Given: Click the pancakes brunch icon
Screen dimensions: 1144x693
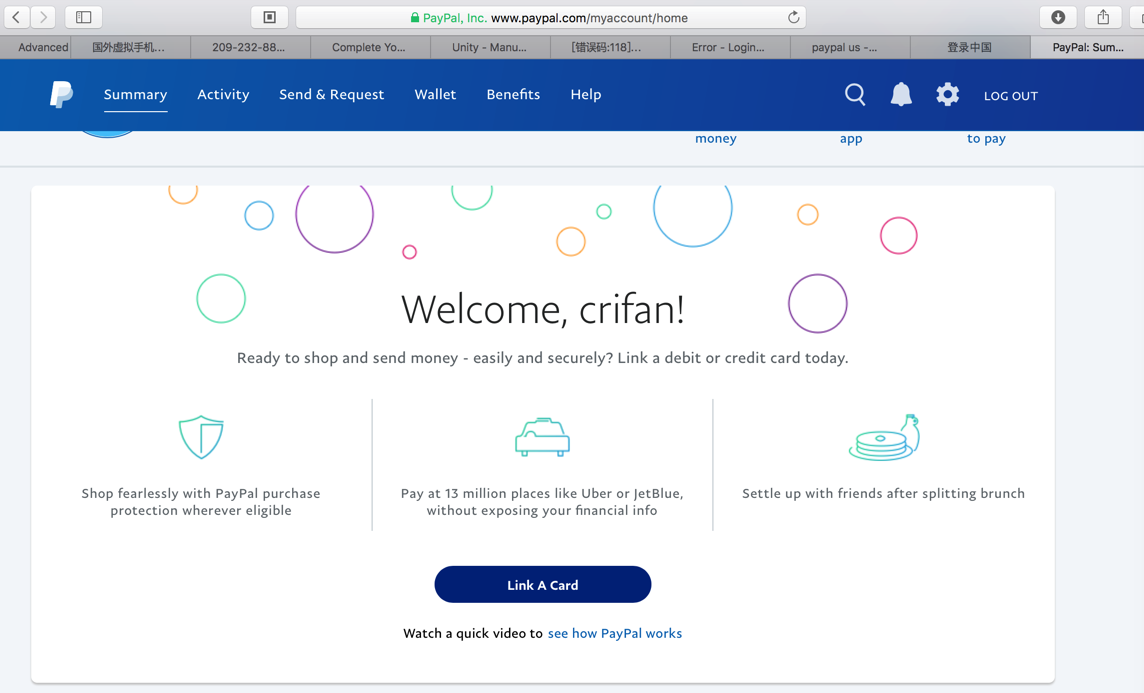Looking at the screenshot, I should tap(884, 438).
